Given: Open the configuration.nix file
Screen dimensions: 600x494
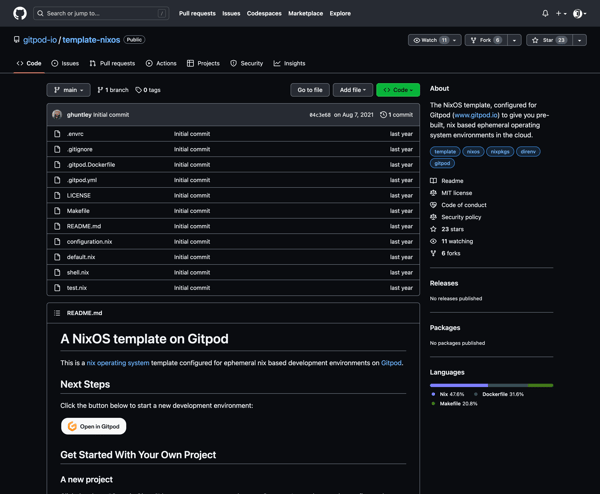Looking at the screenshot, I should (89, 241).
